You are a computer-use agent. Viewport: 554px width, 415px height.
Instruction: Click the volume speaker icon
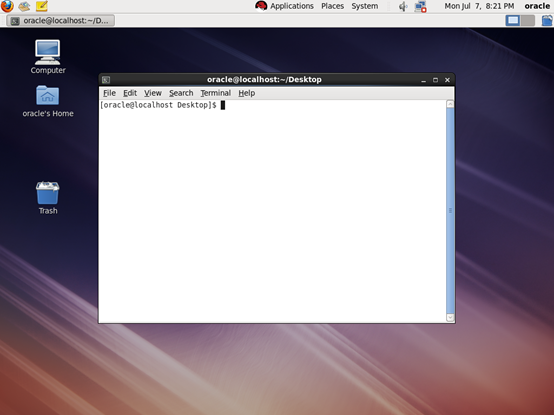pyautogui.click(x=403, y=6)
